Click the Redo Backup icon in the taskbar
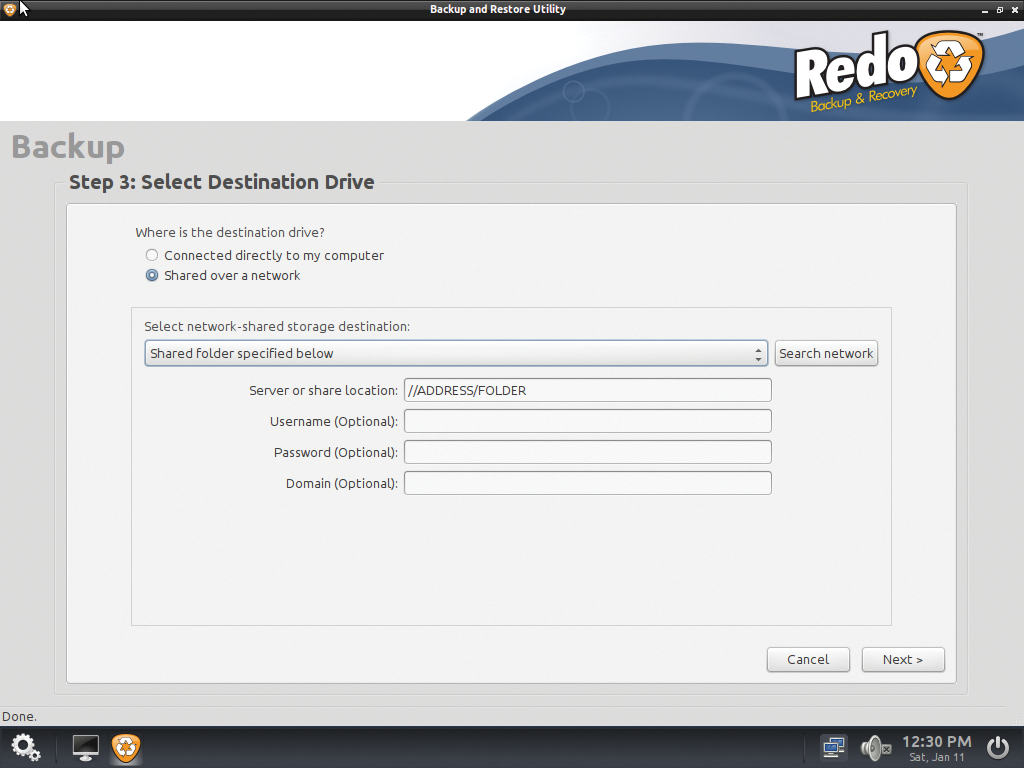This screenshot has height=768, width=1024. pos(125,747)
